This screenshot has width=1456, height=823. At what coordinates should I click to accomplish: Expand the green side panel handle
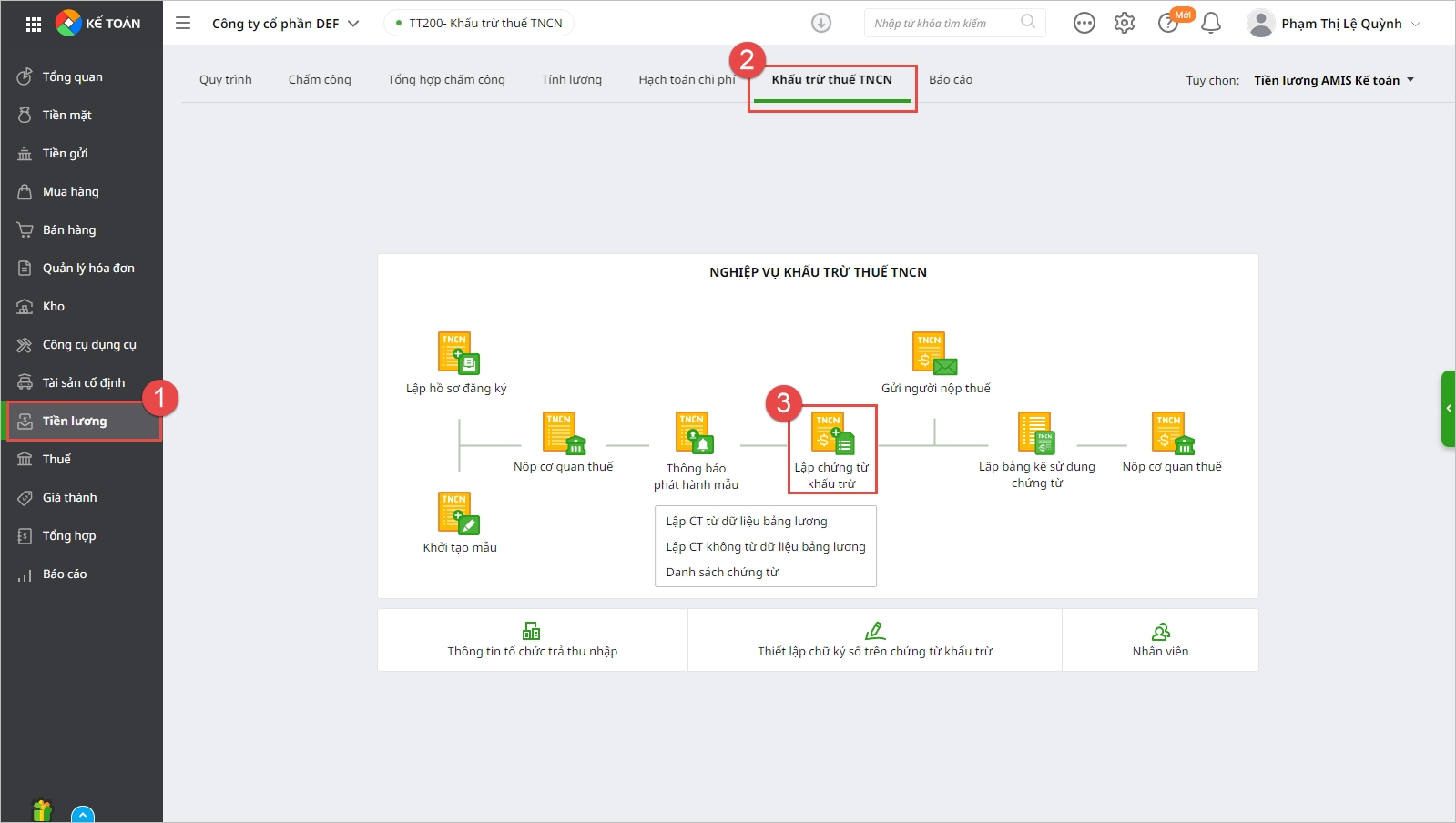1448,408
